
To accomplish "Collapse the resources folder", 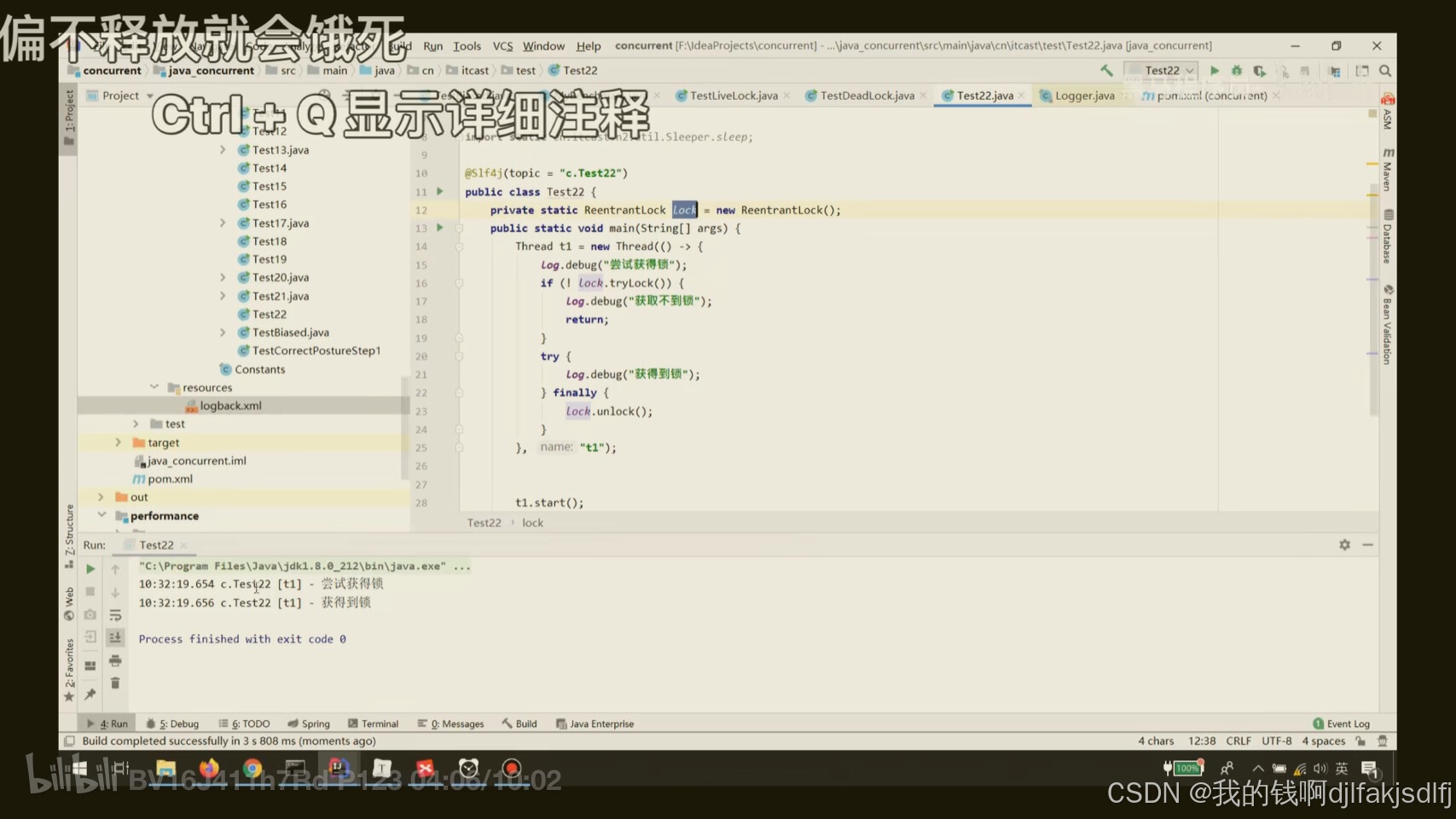I will (154, 387).
